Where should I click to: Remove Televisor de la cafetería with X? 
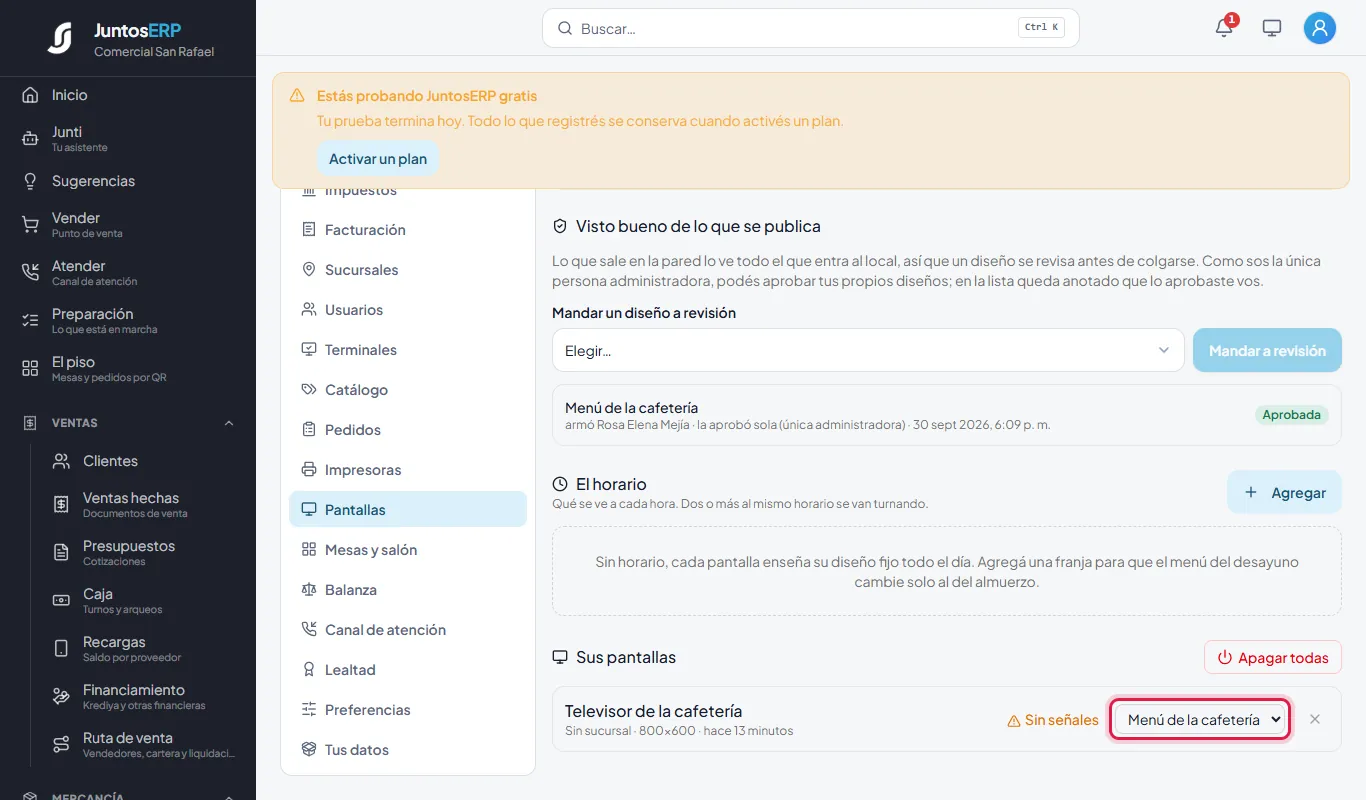click(1315, 719)
